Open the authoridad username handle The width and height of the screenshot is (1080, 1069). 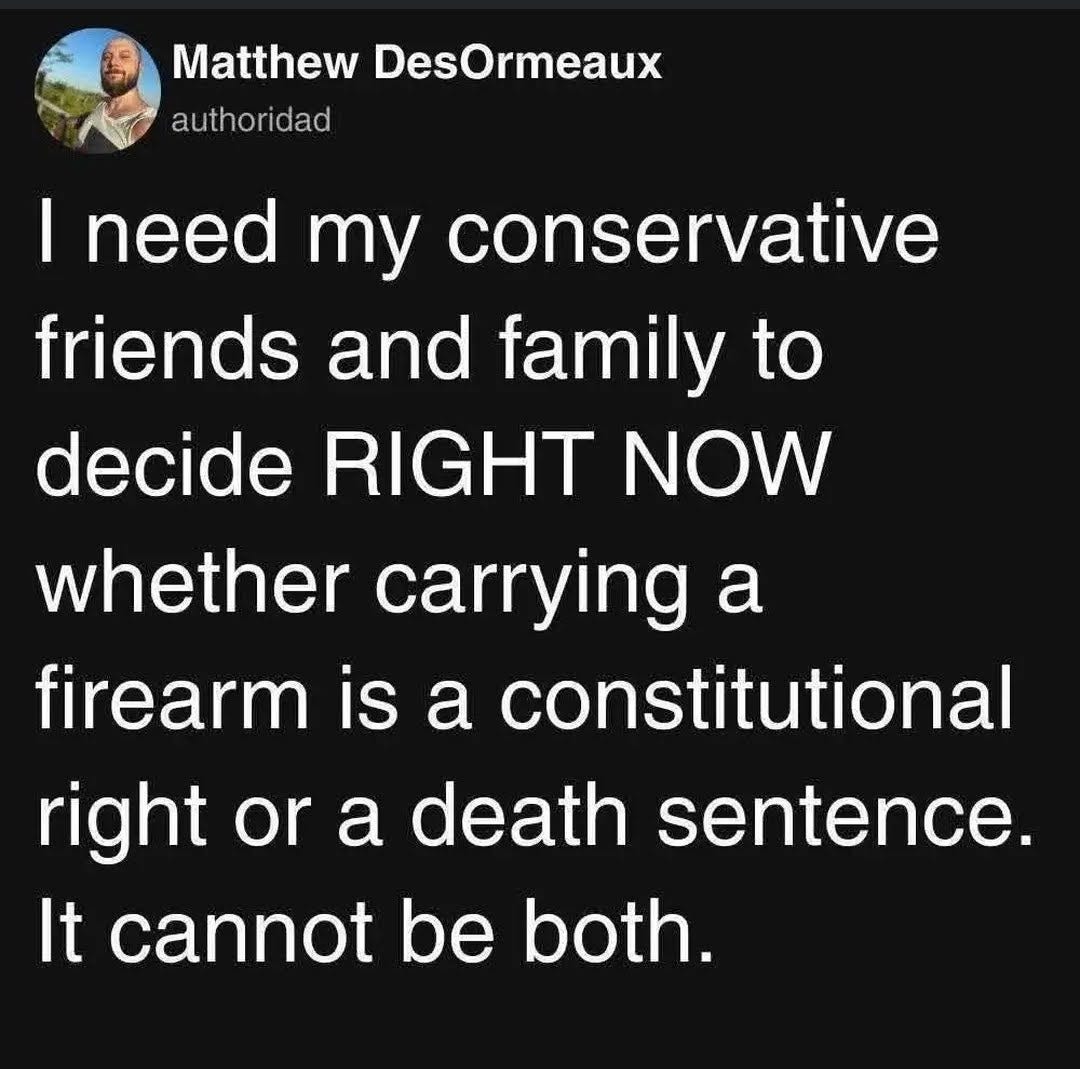251,120
